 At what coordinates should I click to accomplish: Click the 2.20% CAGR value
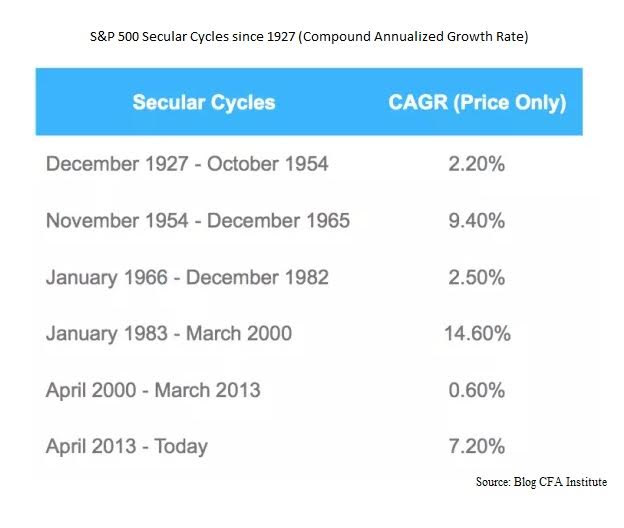pyautogui.click(x=477, y=163)
